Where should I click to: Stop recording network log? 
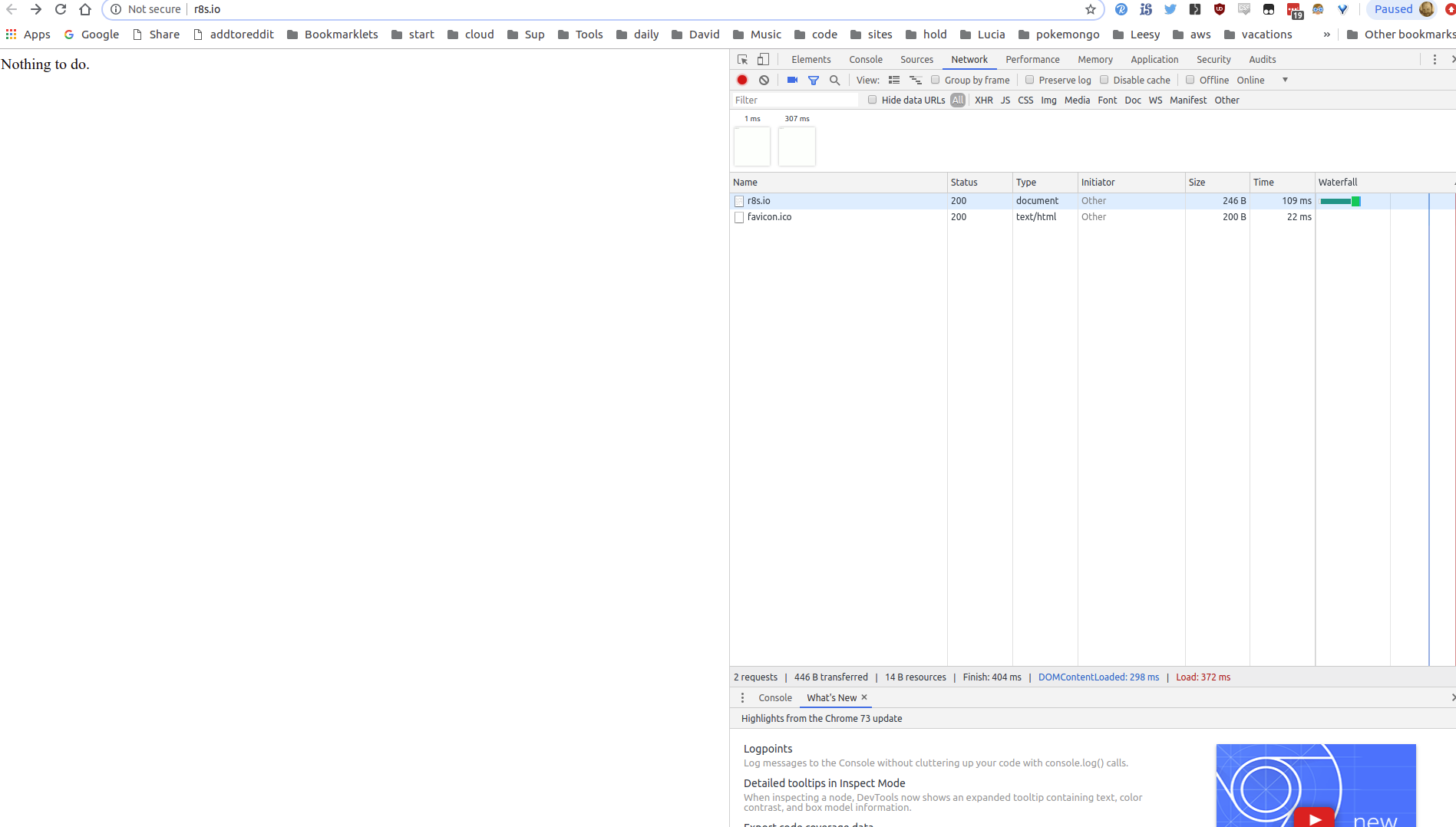click(741, 80)
